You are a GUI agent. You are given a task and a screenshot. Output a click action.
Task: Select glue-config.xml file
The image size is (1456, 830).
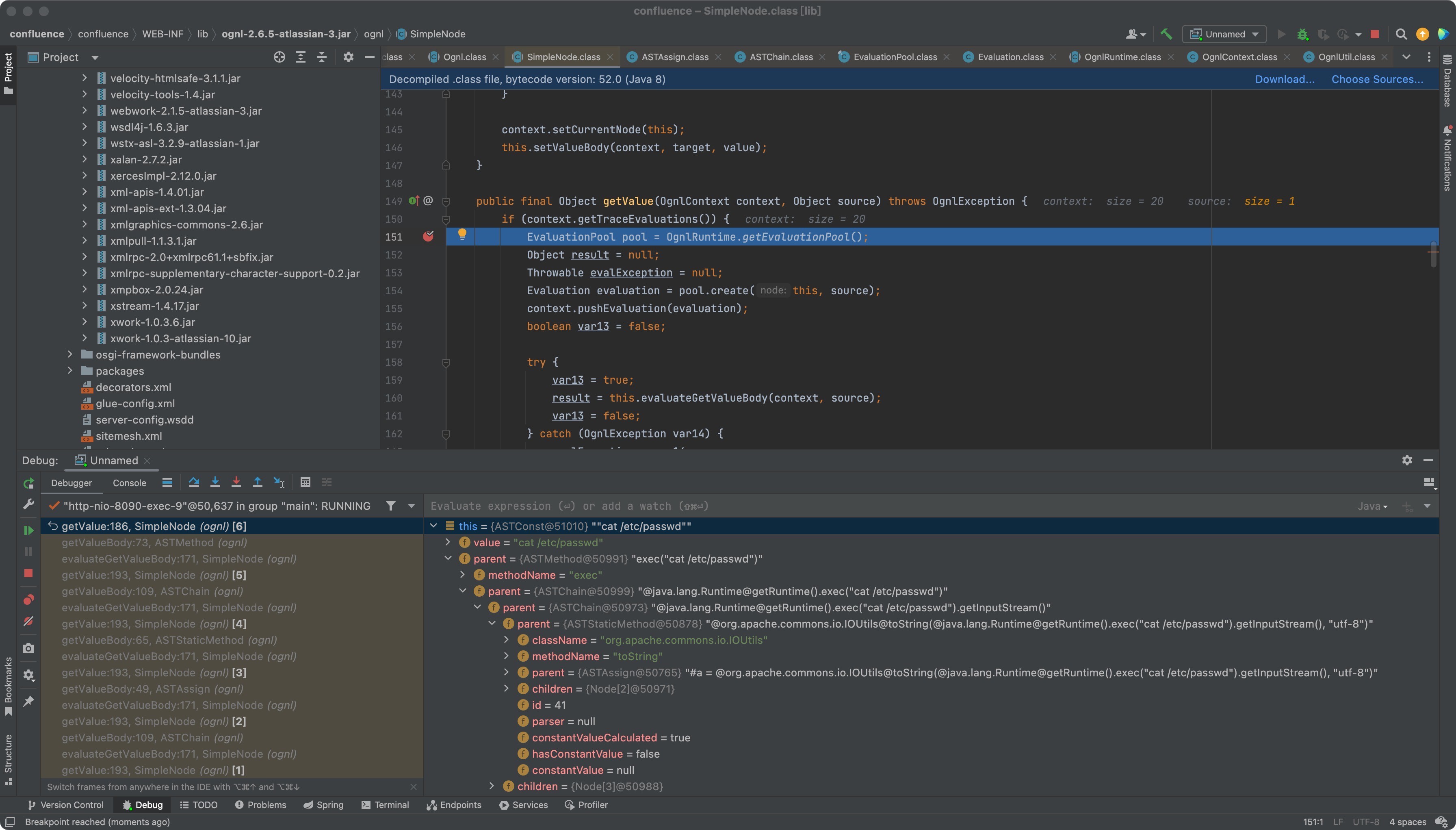pyautogui.click(x=135, y=403)
